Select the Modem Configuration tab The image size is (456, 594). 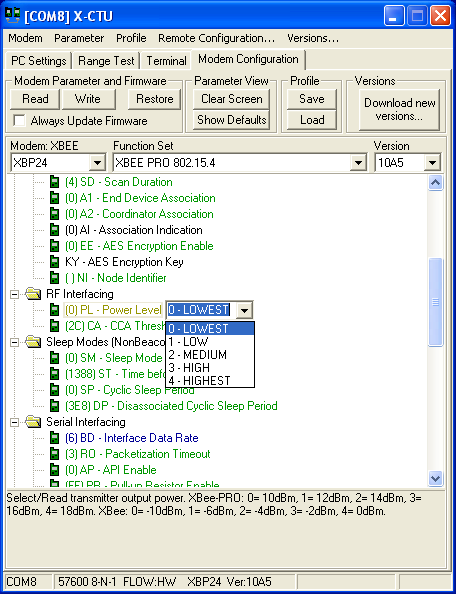[248, 59]
